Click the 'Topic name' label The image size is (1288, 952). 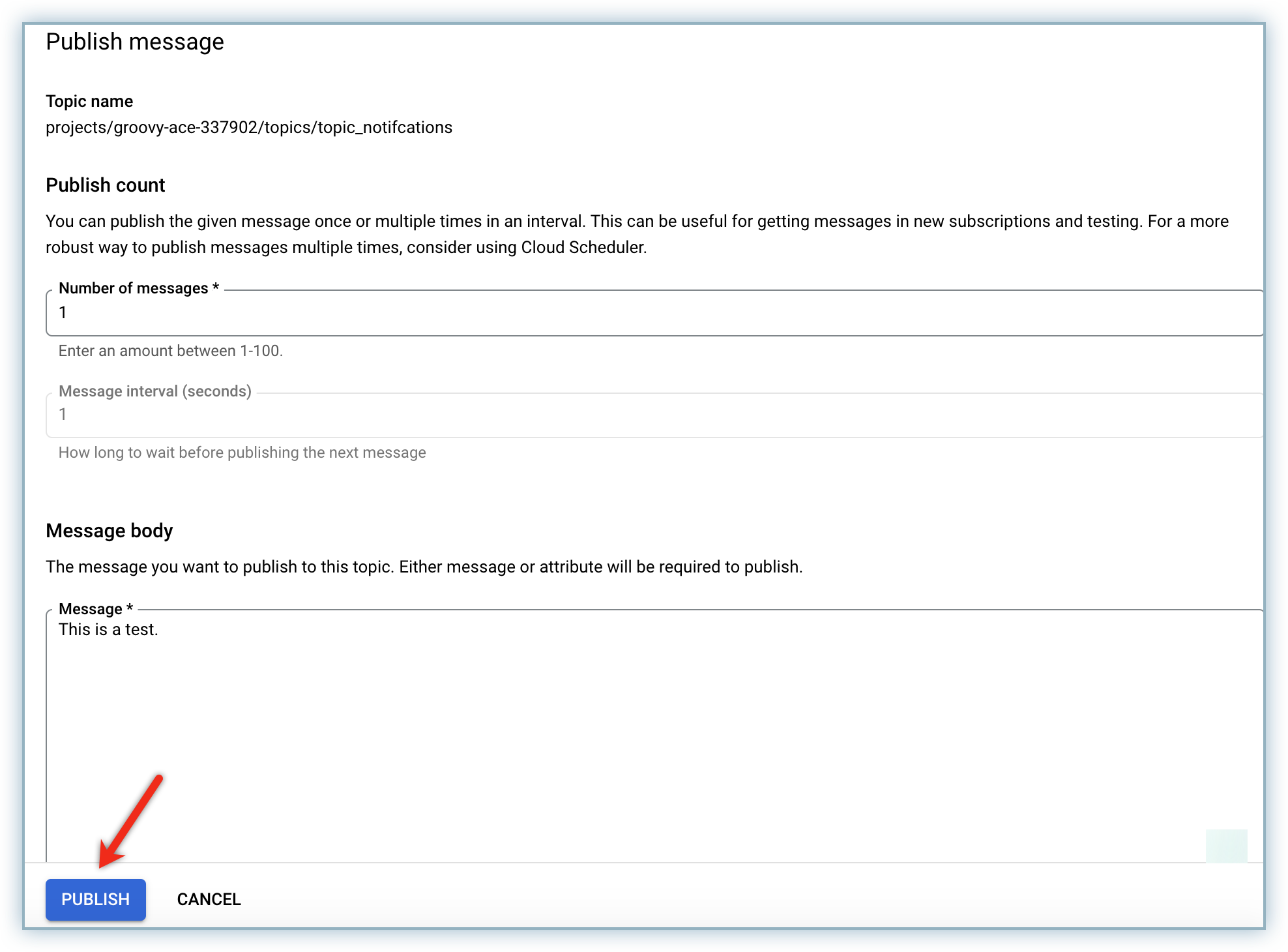coord(89,101)
